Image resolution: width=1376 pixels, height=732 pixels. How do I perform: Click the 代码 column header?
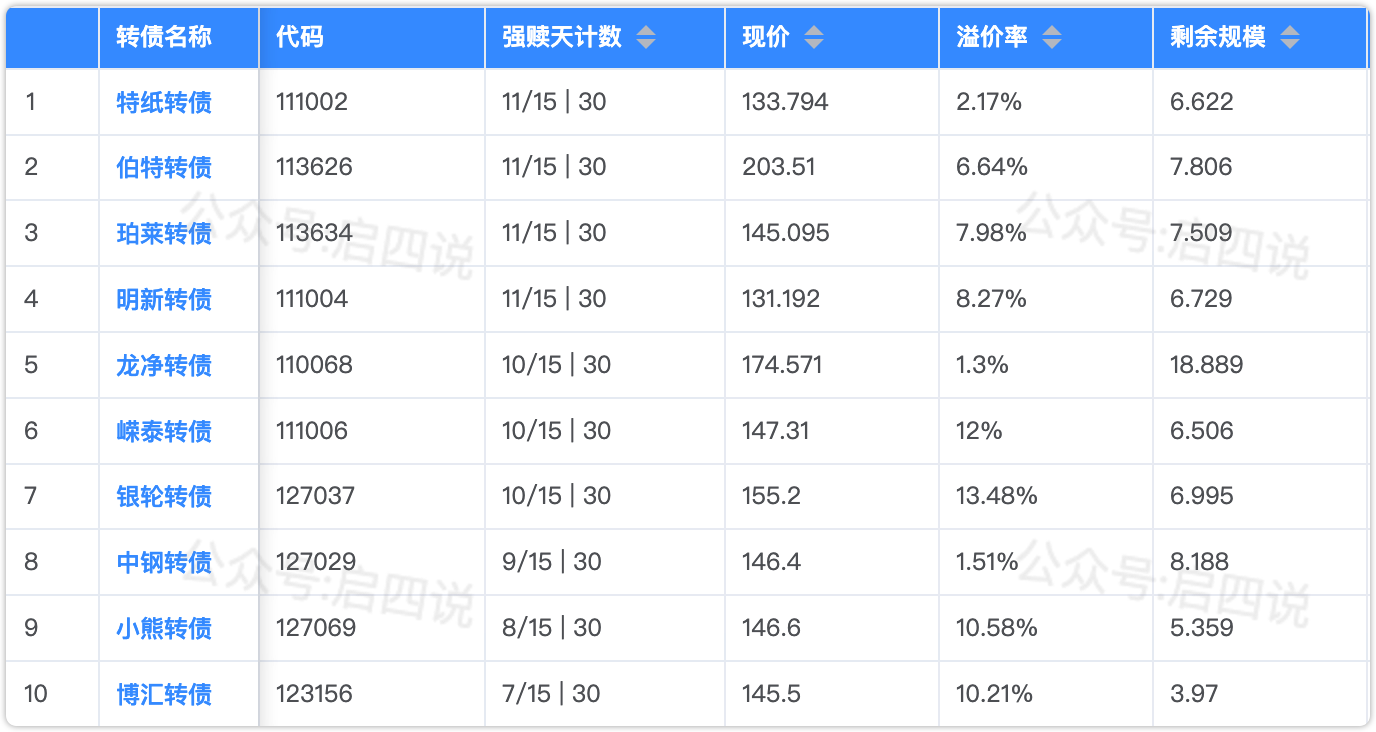click(x=300, y=38)
